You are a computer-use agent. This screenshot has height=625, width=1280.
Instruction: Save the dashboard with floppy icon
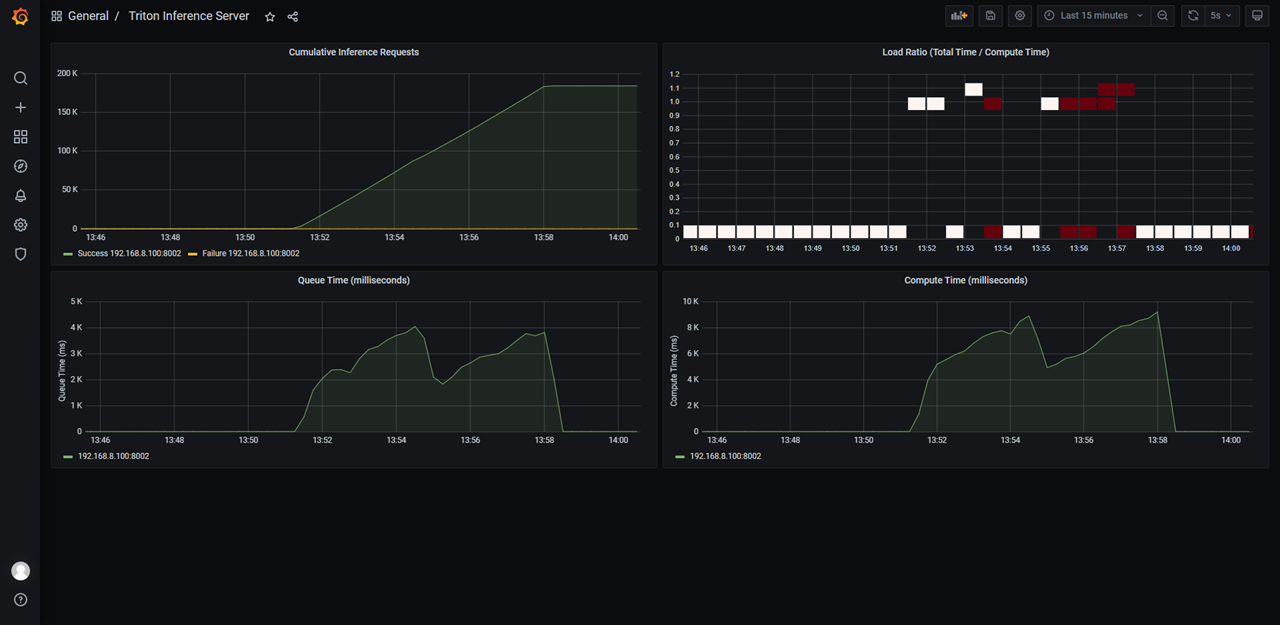point(990,16)
